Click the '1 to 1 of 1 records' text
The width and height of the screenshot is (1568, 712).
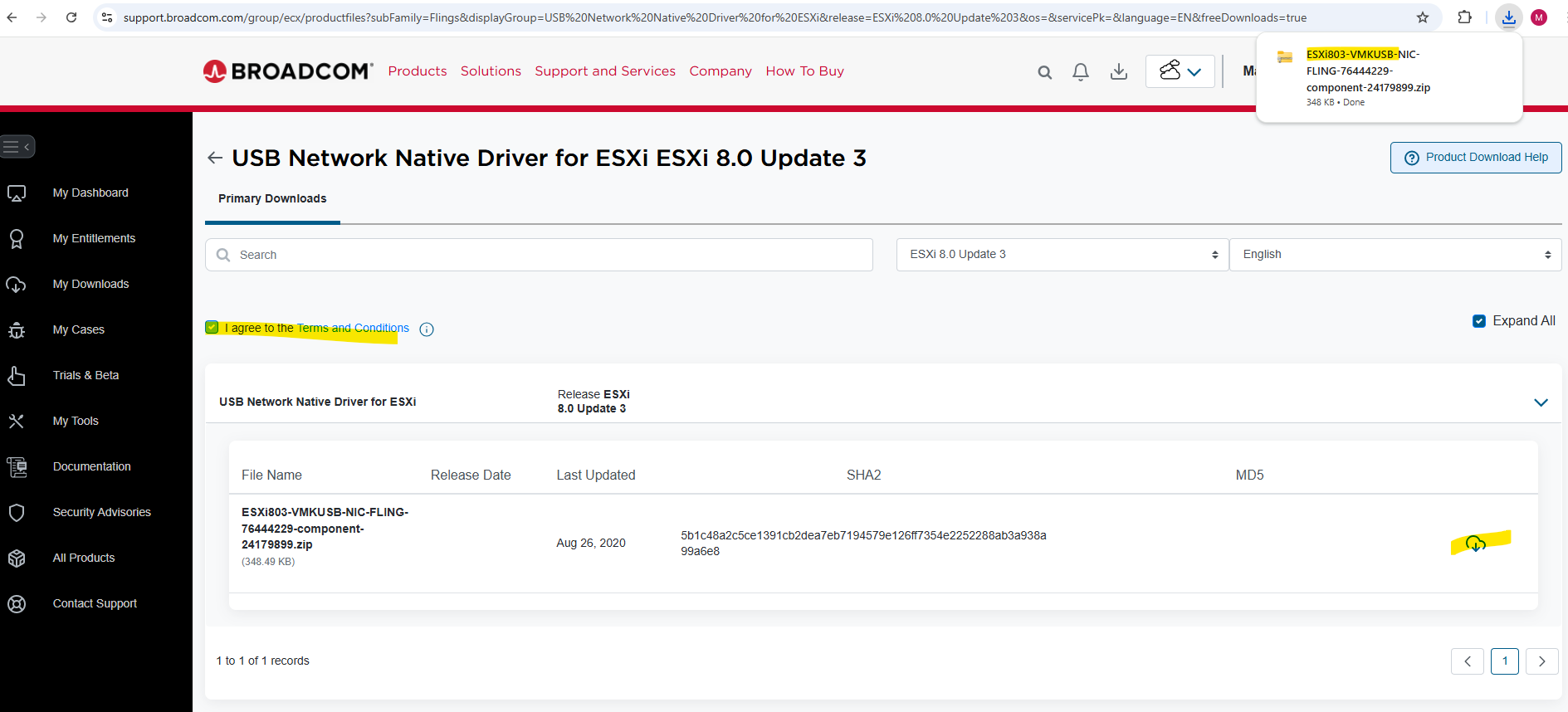[x=262, y=661]
